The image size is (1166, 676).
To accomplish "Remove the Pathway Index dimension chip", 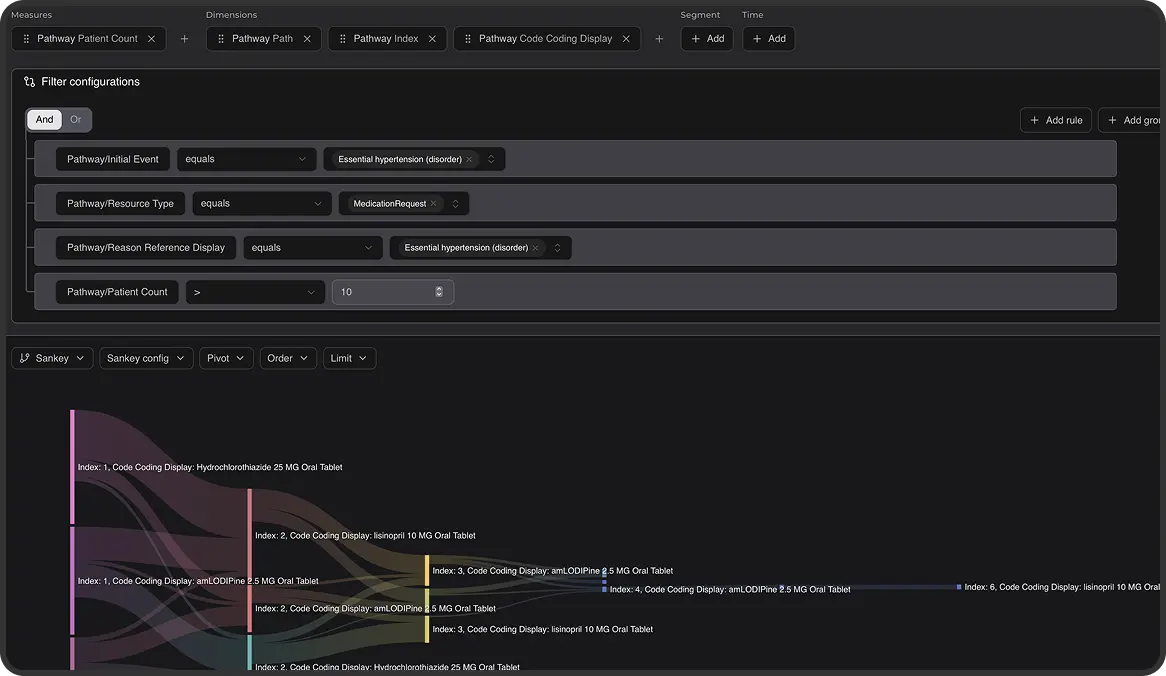I will [x=432, y=39].
